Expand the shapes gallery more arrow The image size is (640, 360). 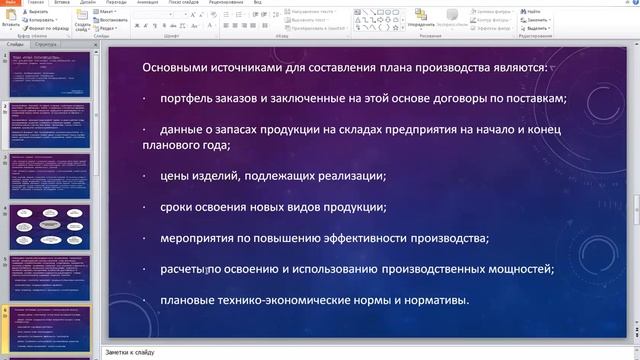point(403,28)
